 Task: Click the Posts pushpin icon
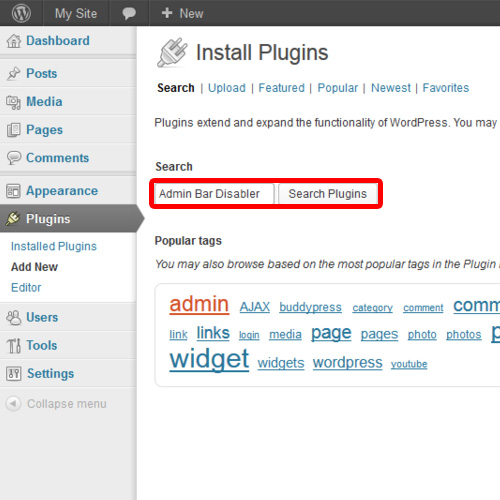pos(14,73)
